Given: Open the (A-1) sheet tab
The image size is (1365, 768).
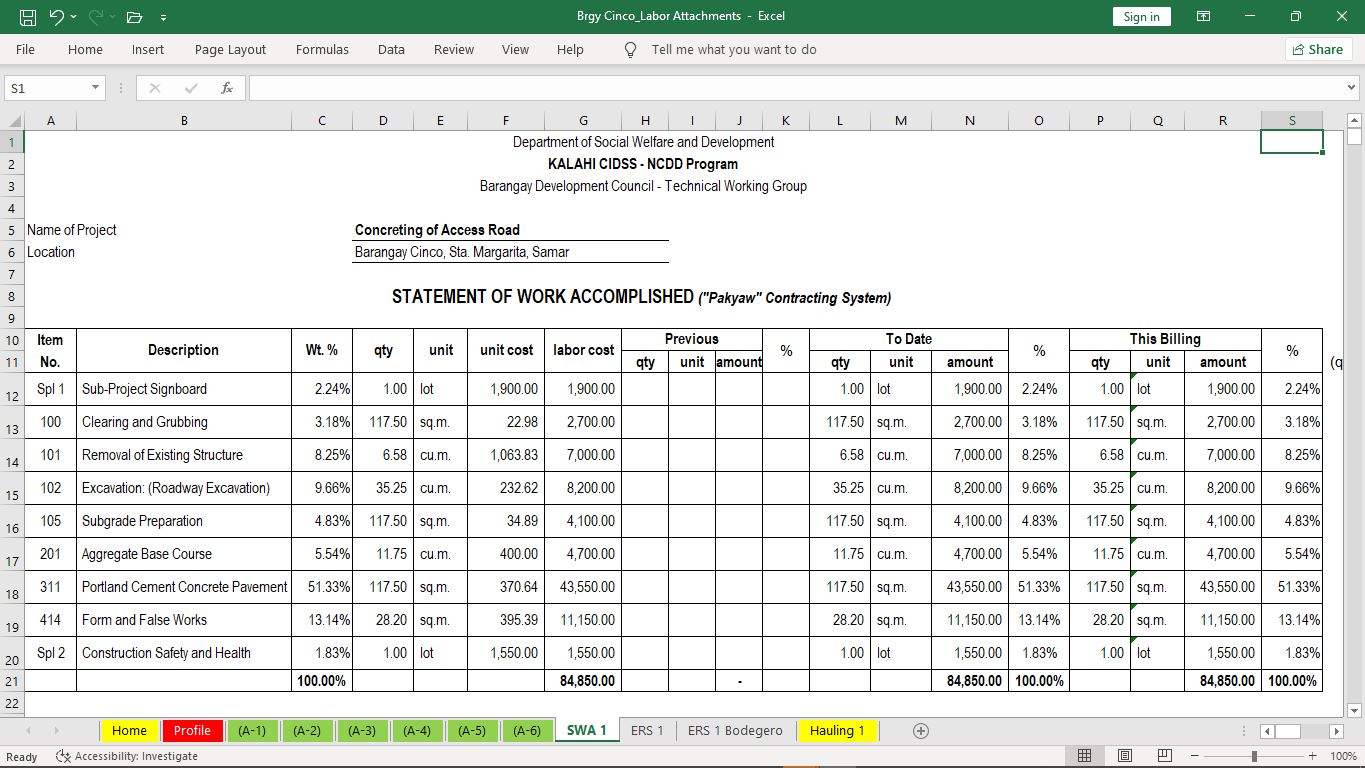Looking at the screenshot, I should [x=252, y=731].
